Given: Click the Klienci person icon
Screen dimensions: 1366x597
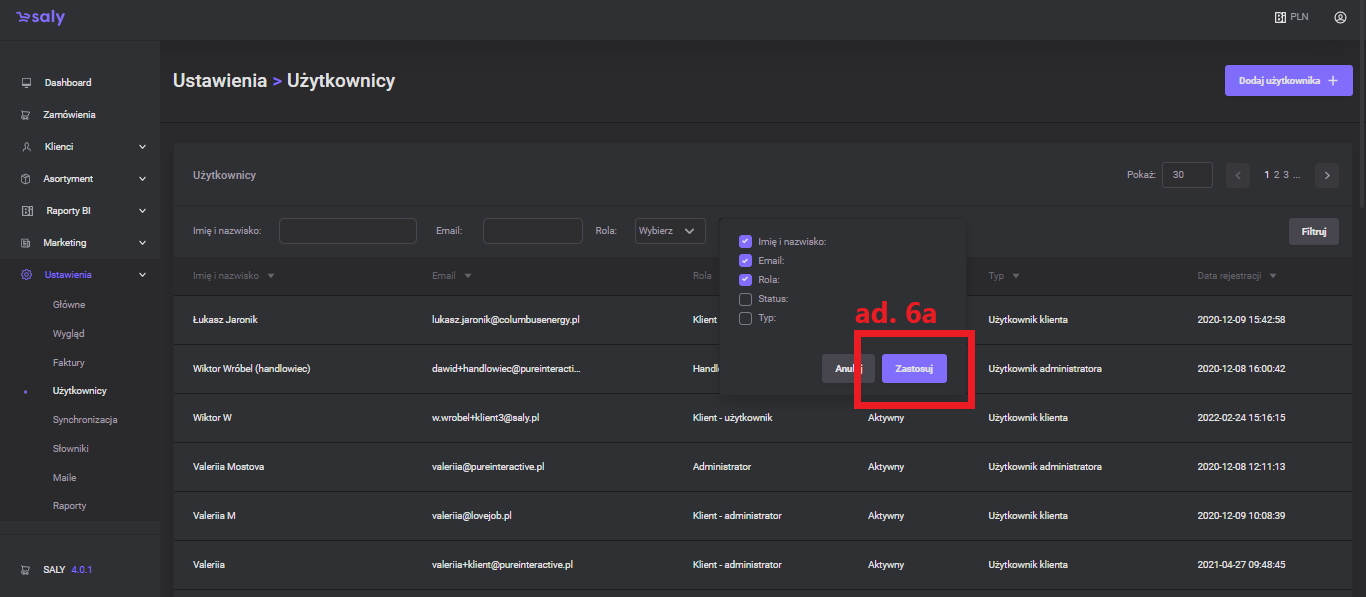Looking at the screenshot, I should 26,147.
